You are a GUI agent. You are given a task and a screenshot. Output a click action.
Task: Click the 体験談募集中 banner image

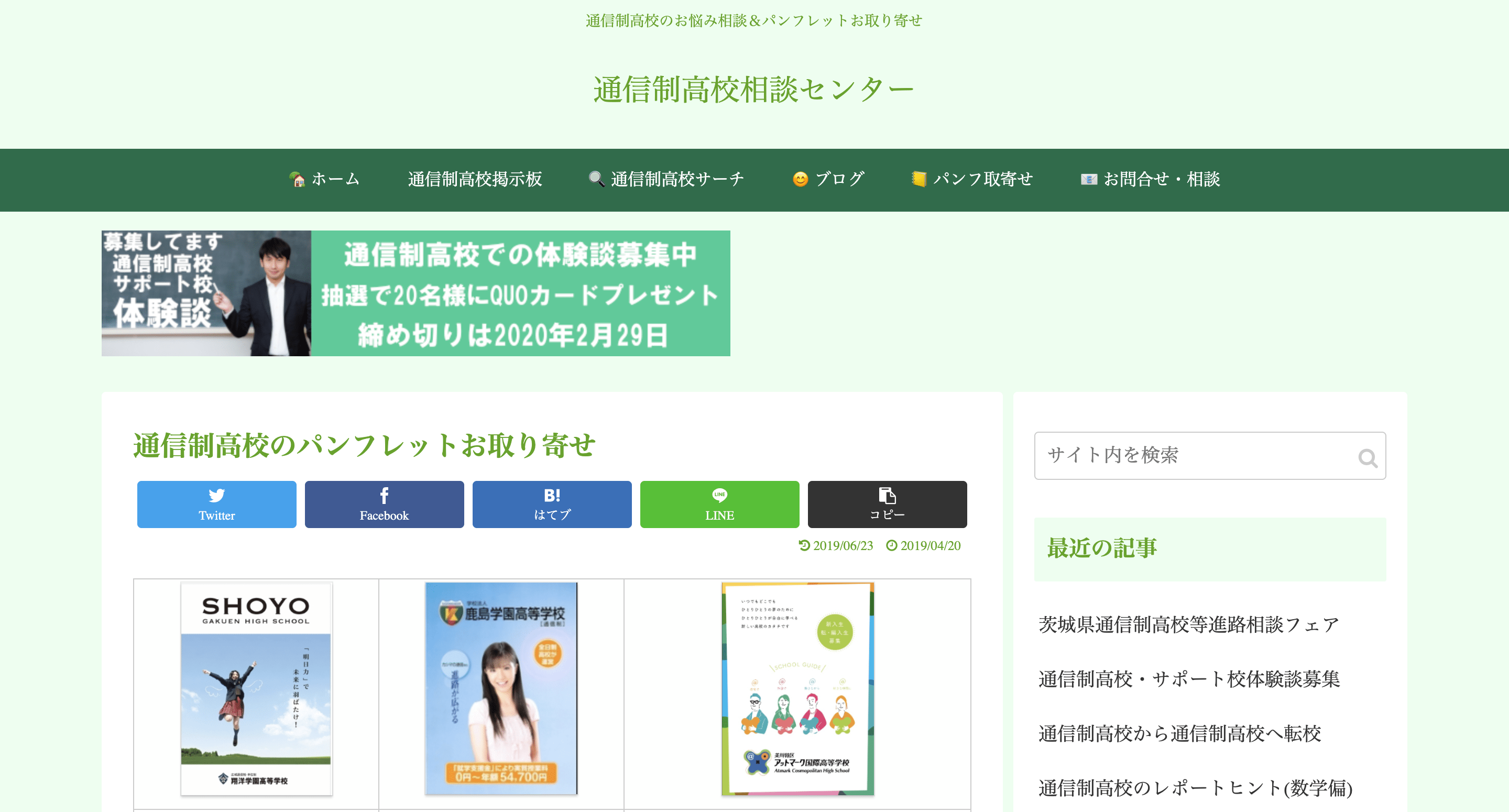tap(415, 293)
